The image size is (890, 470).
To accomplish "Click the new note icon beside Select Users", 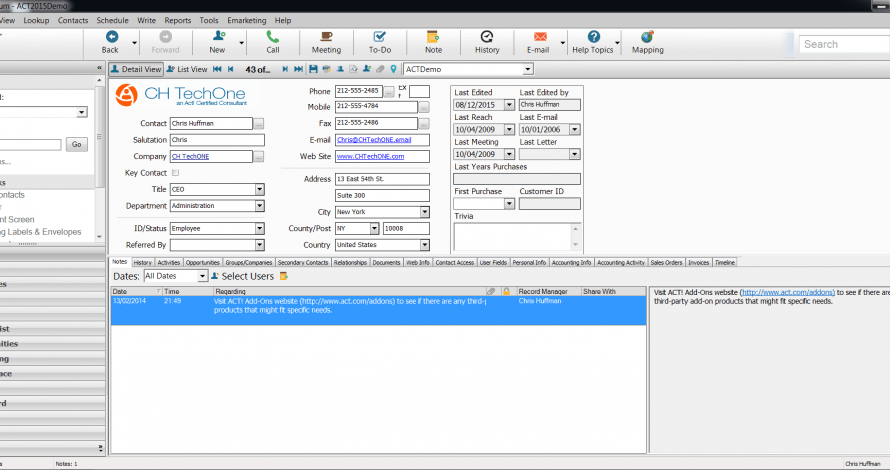I will pyautogui.click(x=284, y=276).
